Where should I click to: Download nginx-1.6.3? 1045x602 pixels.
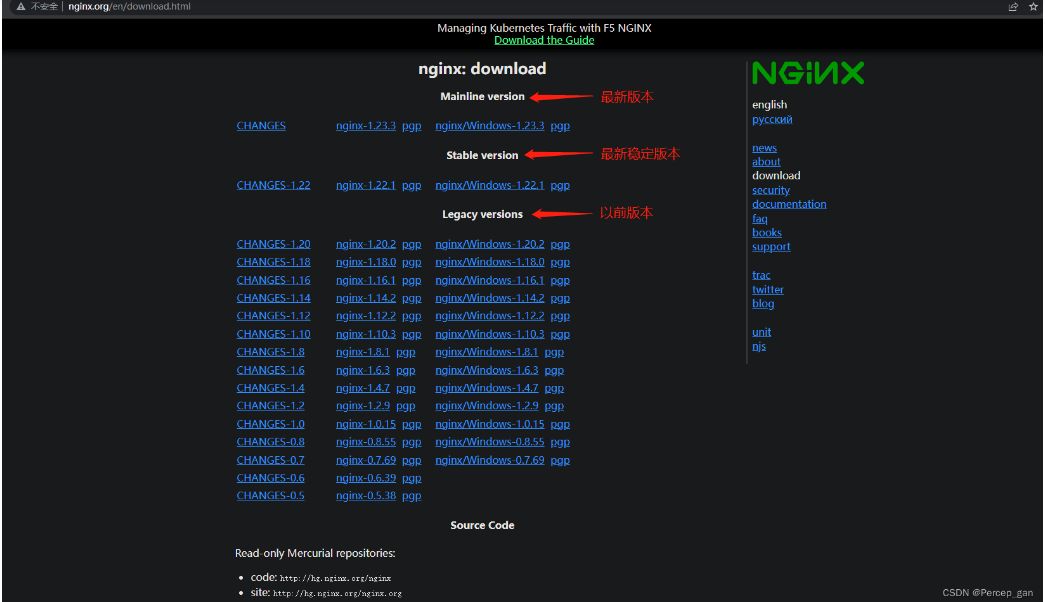(x=363, y=370)
